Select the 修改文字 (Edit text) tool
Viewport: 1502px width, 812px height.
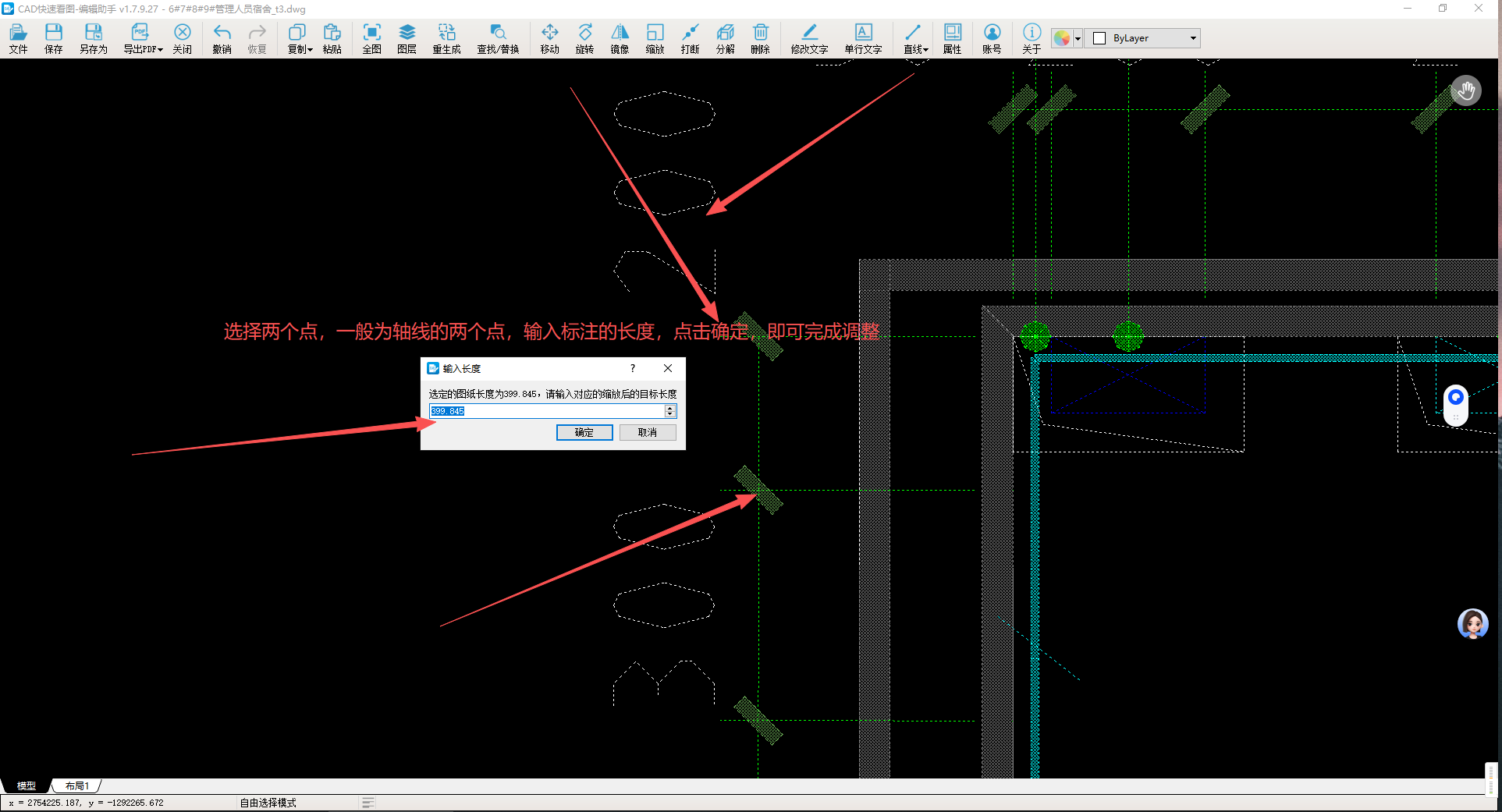809,38
